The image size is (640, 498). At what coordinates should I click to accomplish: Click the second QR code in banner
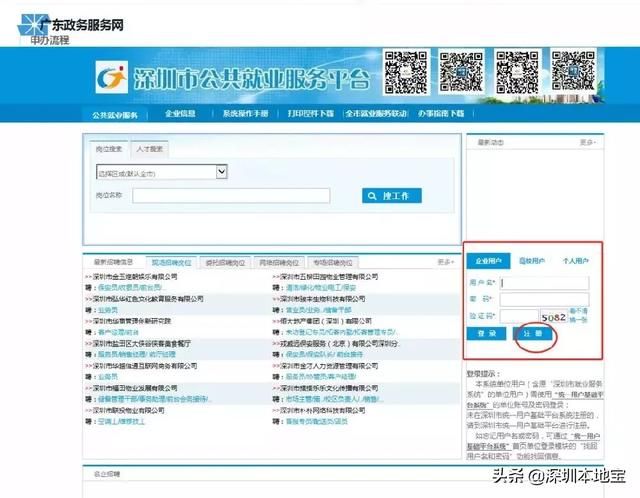461,71
